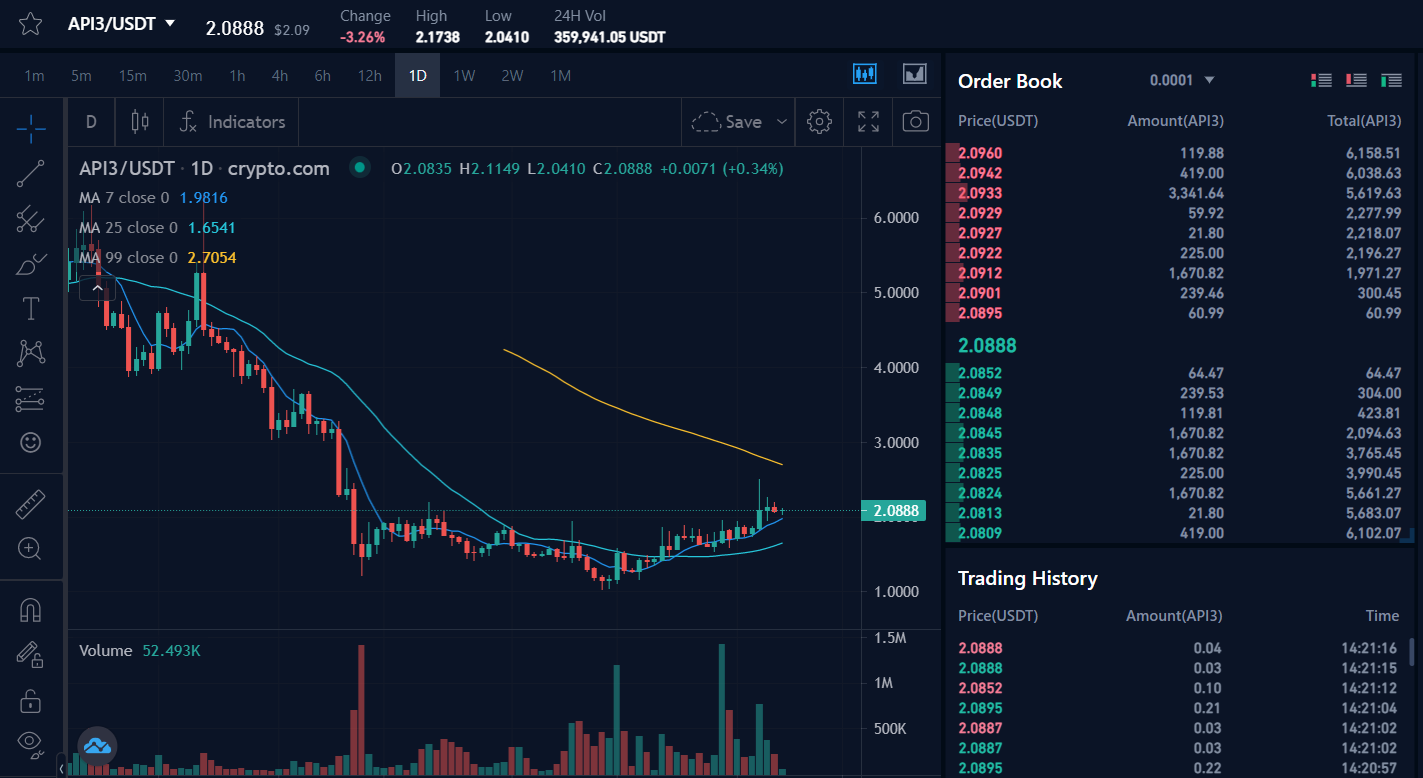Click the mid price 2.0888 in order book
The image size is (1423, 778).
pos(987,345)
